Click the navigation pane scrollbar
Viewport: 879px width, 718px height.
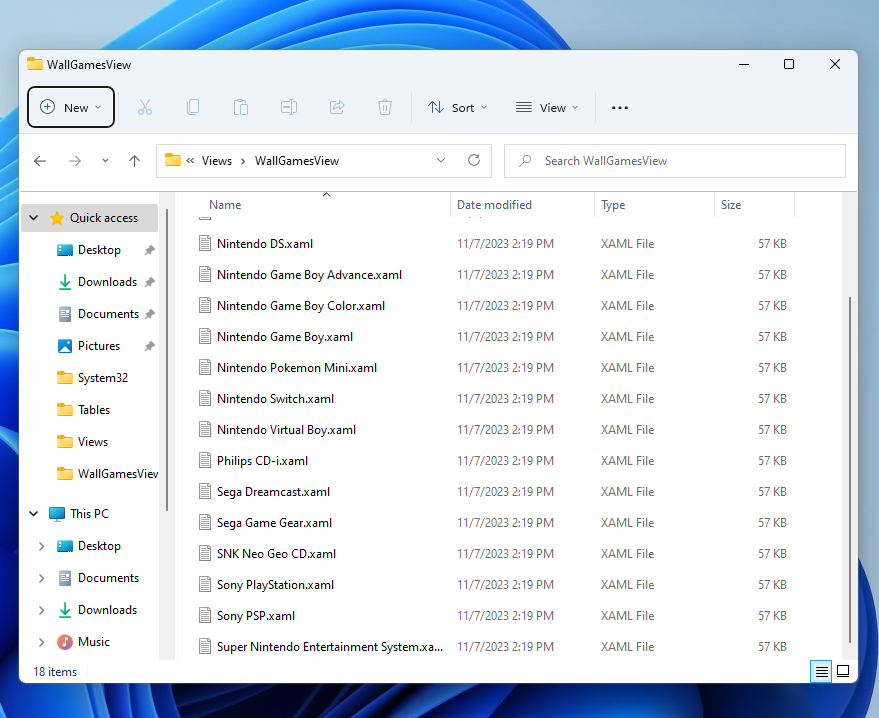pos(167,359)
